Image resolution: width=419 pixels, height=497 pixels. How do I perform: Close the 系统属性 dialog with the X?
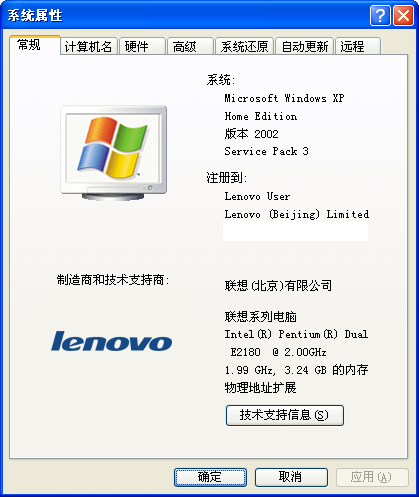[x=403, y=15]
